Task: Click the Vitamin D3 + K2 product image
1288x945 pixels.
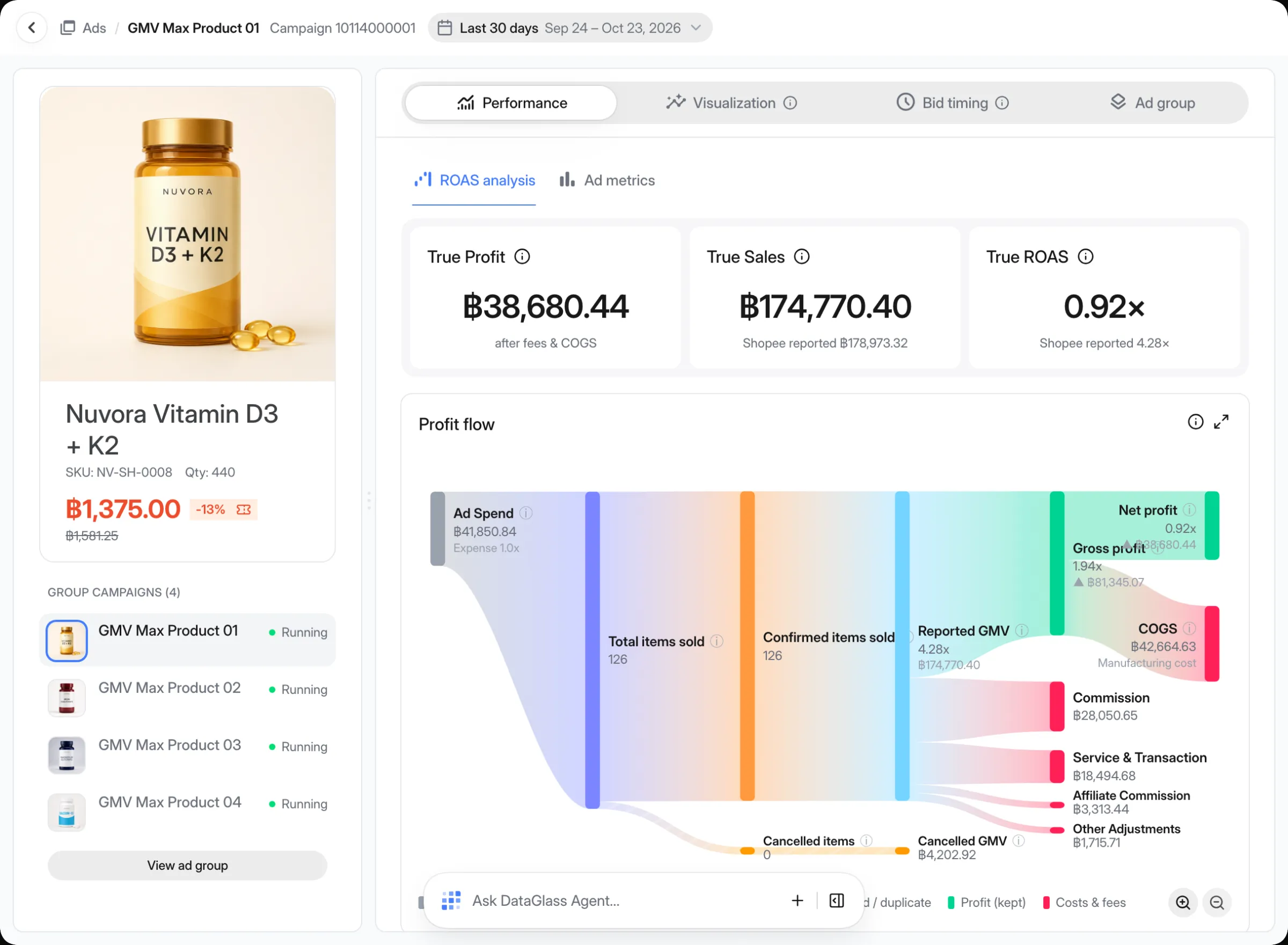Action: (188, 234)
